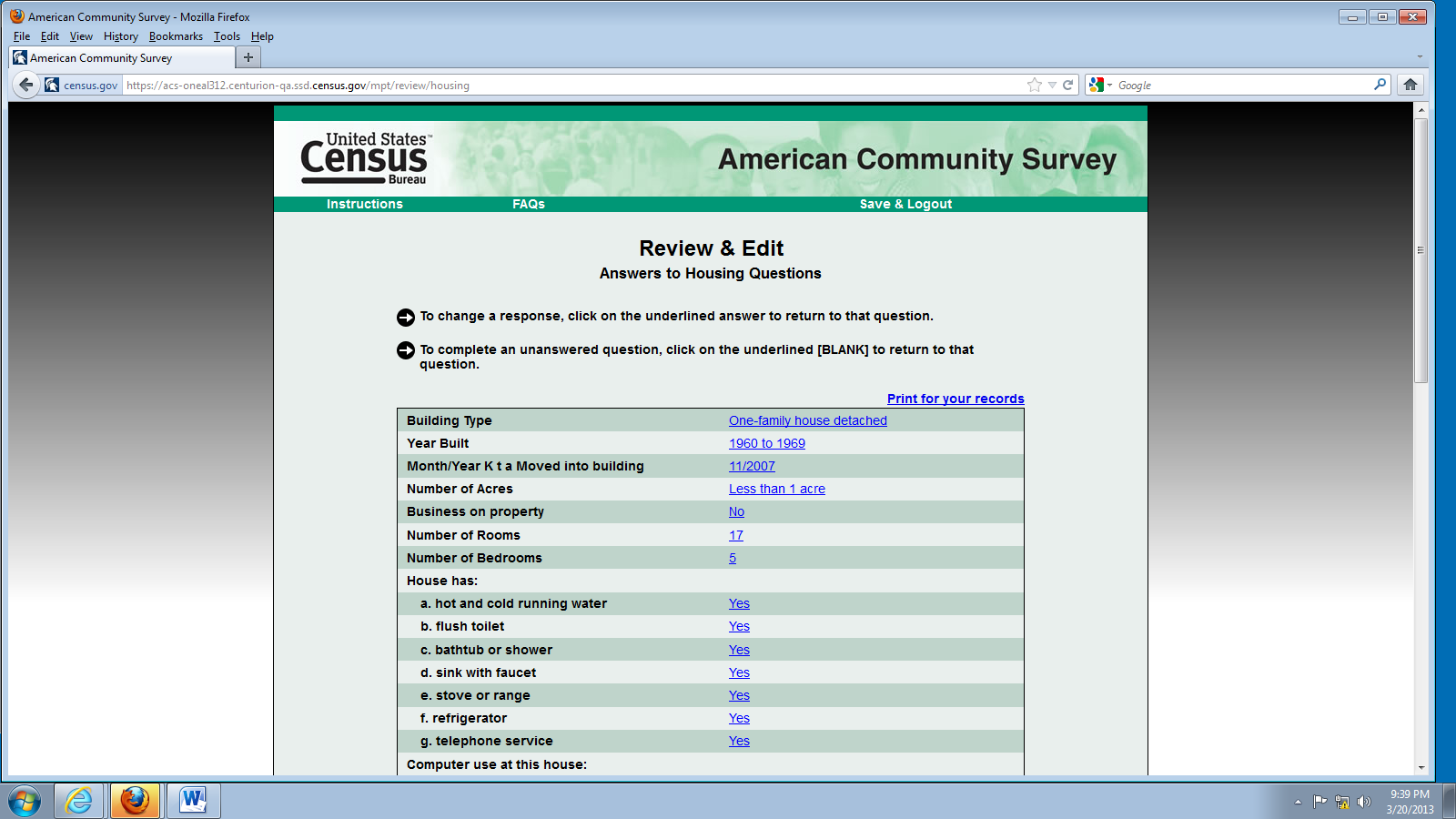Change Yes for hot and cold running water
The width and height of the screenshot is (1456, 819).
[739, 603]
